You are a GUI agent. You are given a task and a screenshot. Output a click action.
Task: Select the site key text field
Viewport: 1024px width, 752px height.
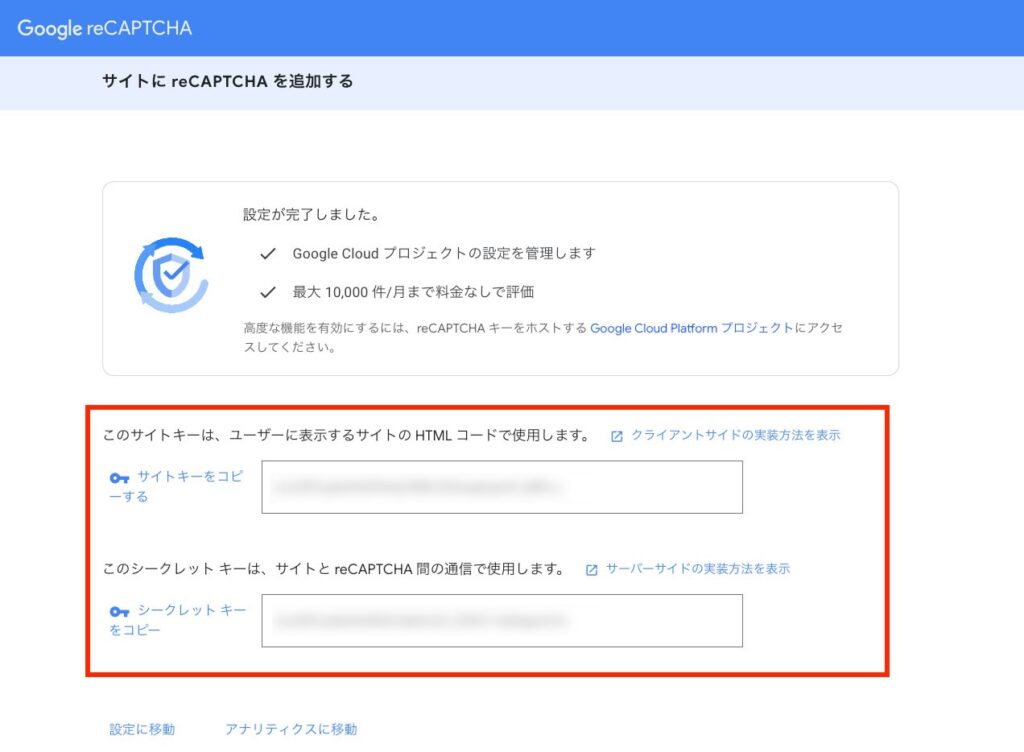pyautogui.click(x=502, y=487)
